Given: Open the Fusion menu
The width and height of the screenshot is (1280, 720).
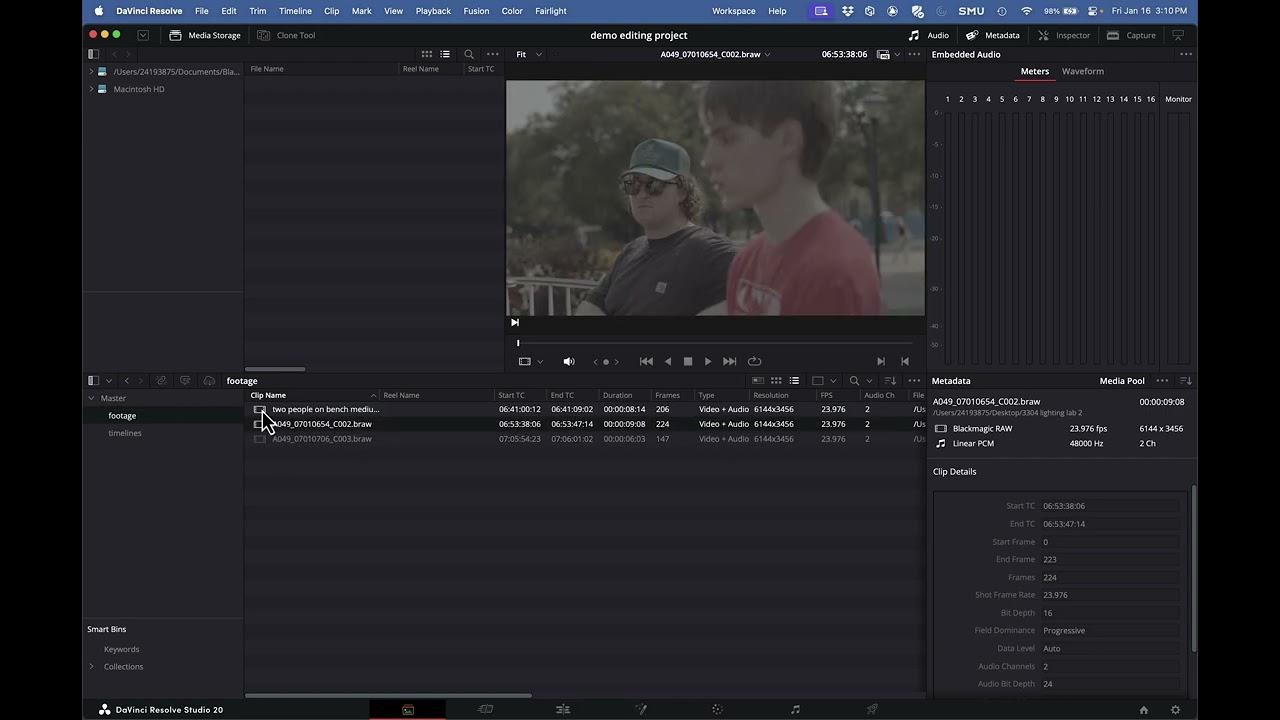Looking at the screenshot, I should pyautogui.click(x=476, y=11).
